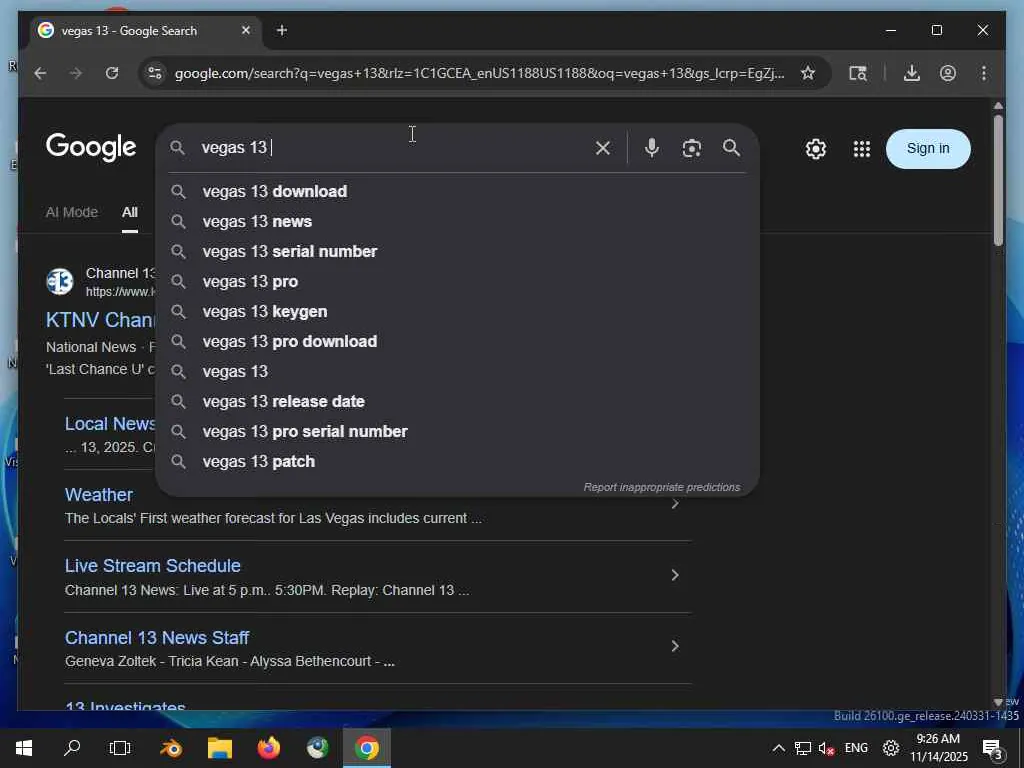
Task: Open the Channel 13 News Staff sitelink
Action: pyautogui.click(x=157, y=638)
